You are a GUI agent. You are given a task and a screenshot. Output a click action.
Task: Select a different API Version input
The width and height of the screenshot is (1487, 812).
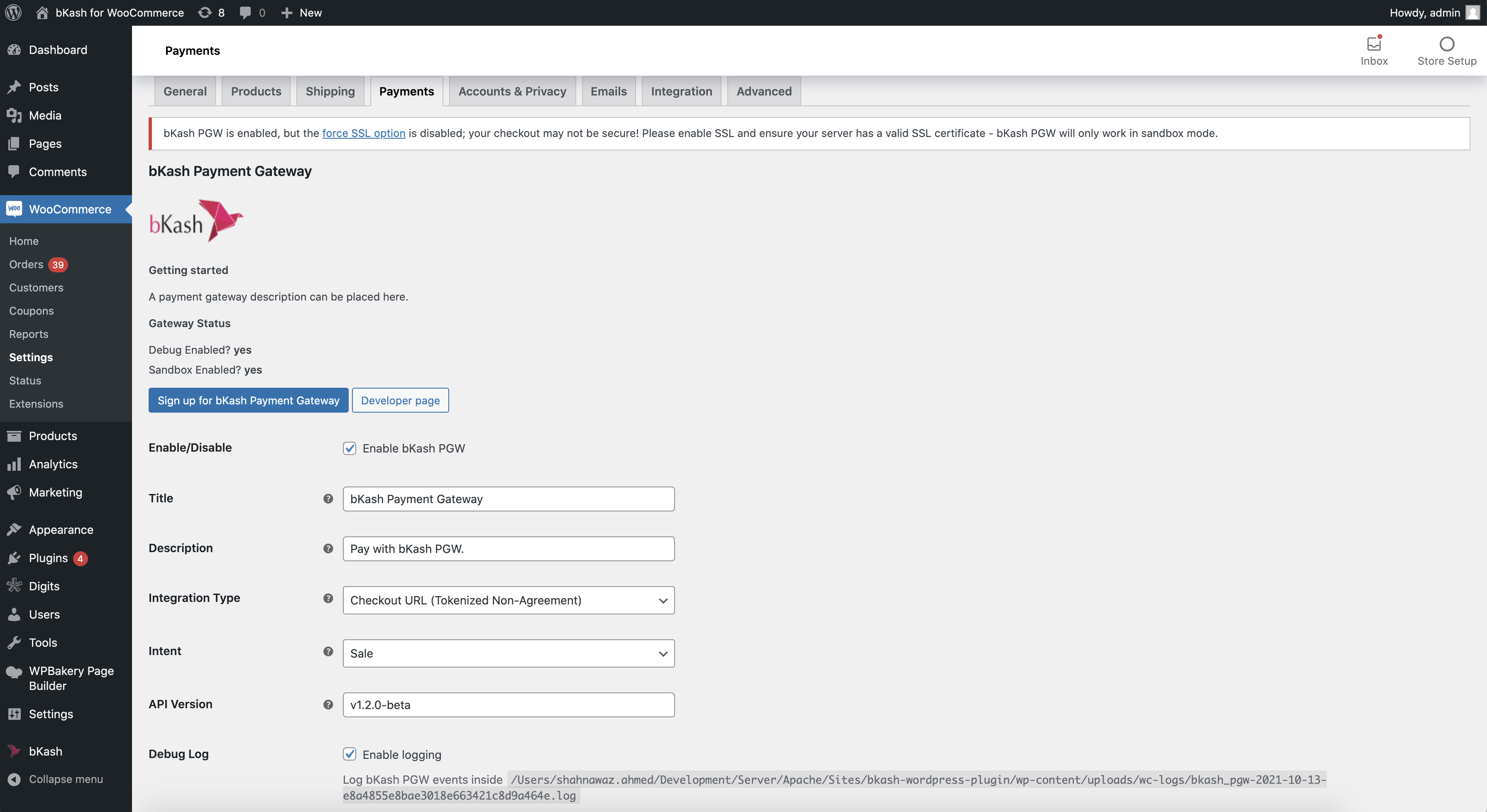[508, 705]
